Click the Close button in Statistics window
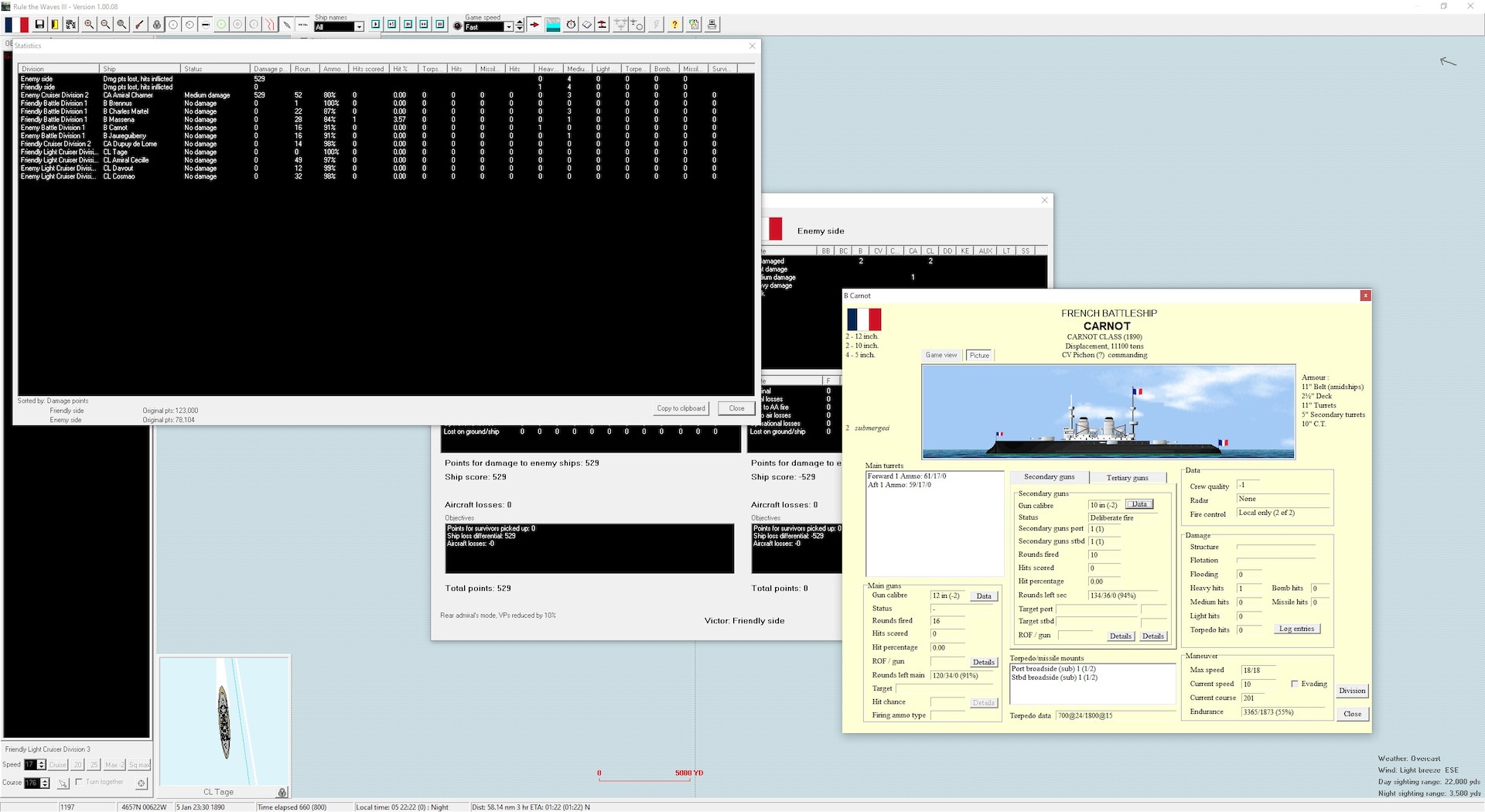The width and height of the screenshot is (1485, 812). (736, 408)
